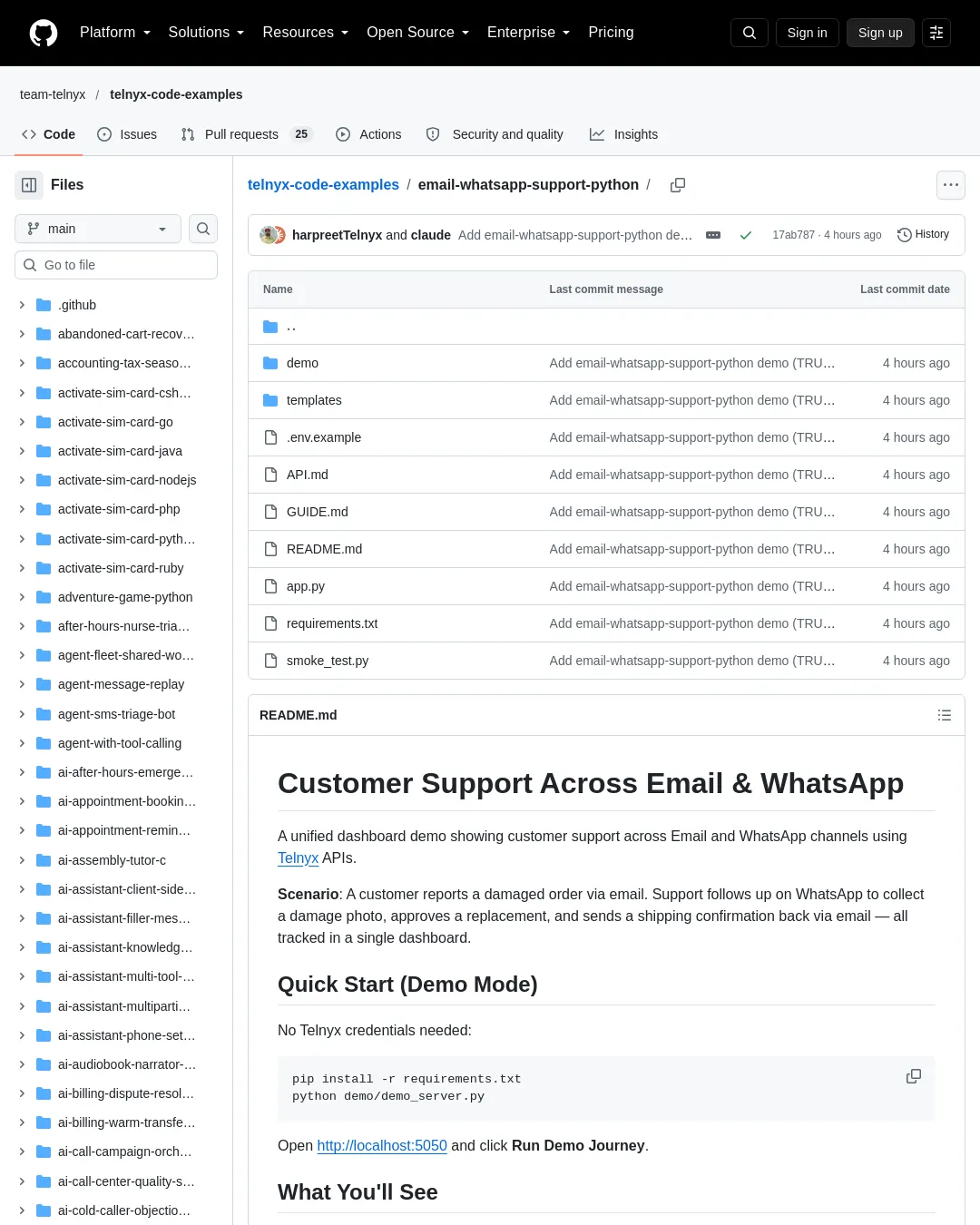This screenshot has width=980, height=1225.
Task: Switch to the Issues tab
Action: click(127, 134)
